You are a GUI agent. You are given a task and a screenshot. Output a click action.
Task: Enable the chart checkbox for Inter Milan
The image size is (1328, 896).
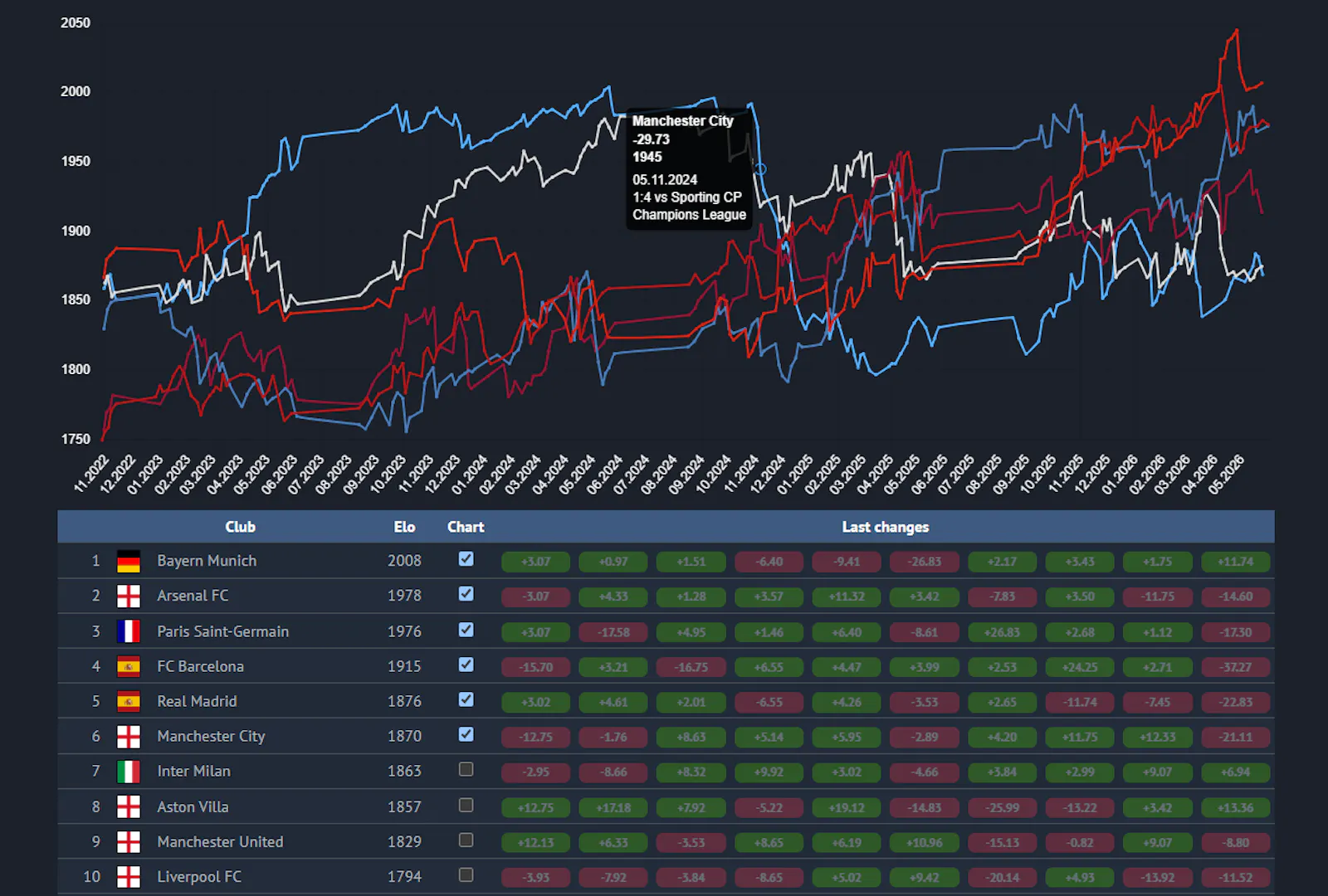(x=466, y=769)
